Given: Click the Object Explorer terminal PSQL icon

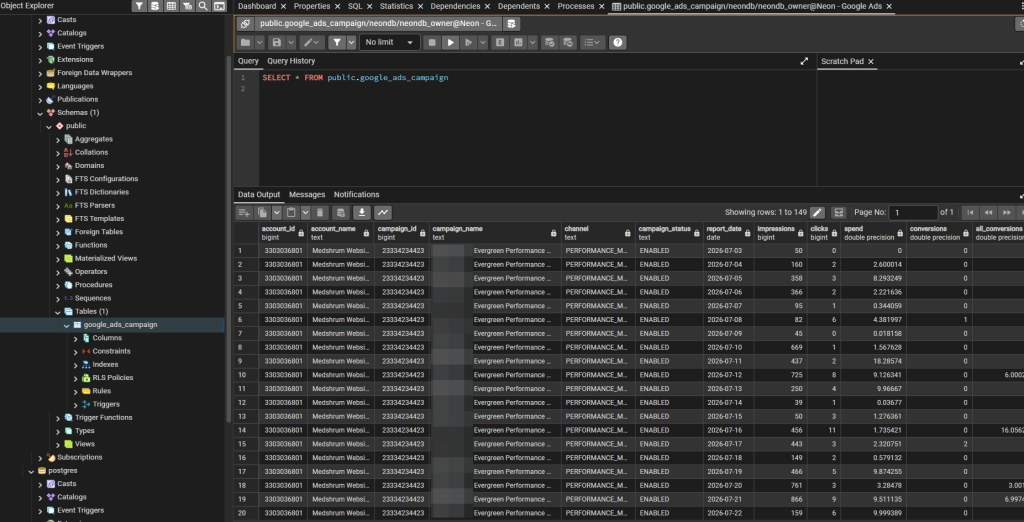Looking at the screenshot, I should click(x=219, y=6).
